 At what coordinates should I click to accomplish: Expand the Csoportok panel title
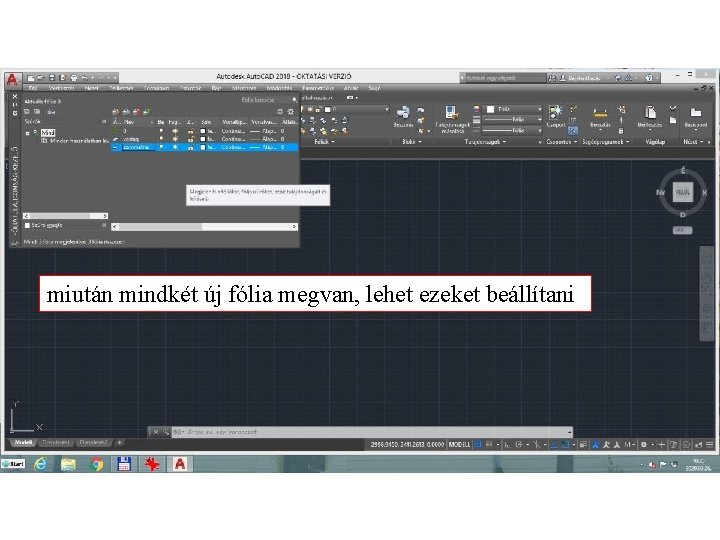(562, 142)
